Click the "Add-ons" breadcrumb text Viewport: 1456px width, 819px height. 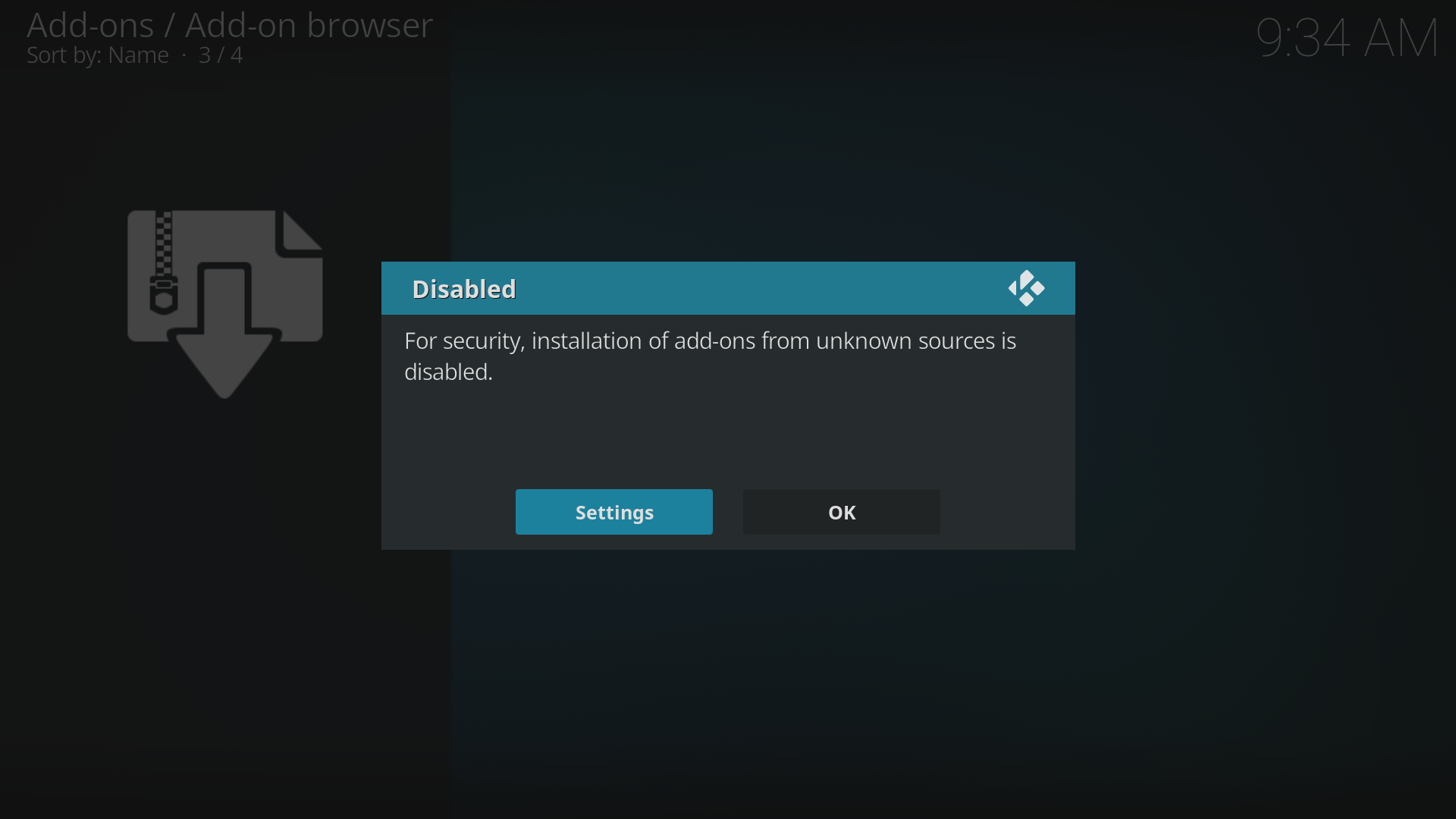click(x=90, y=25)
